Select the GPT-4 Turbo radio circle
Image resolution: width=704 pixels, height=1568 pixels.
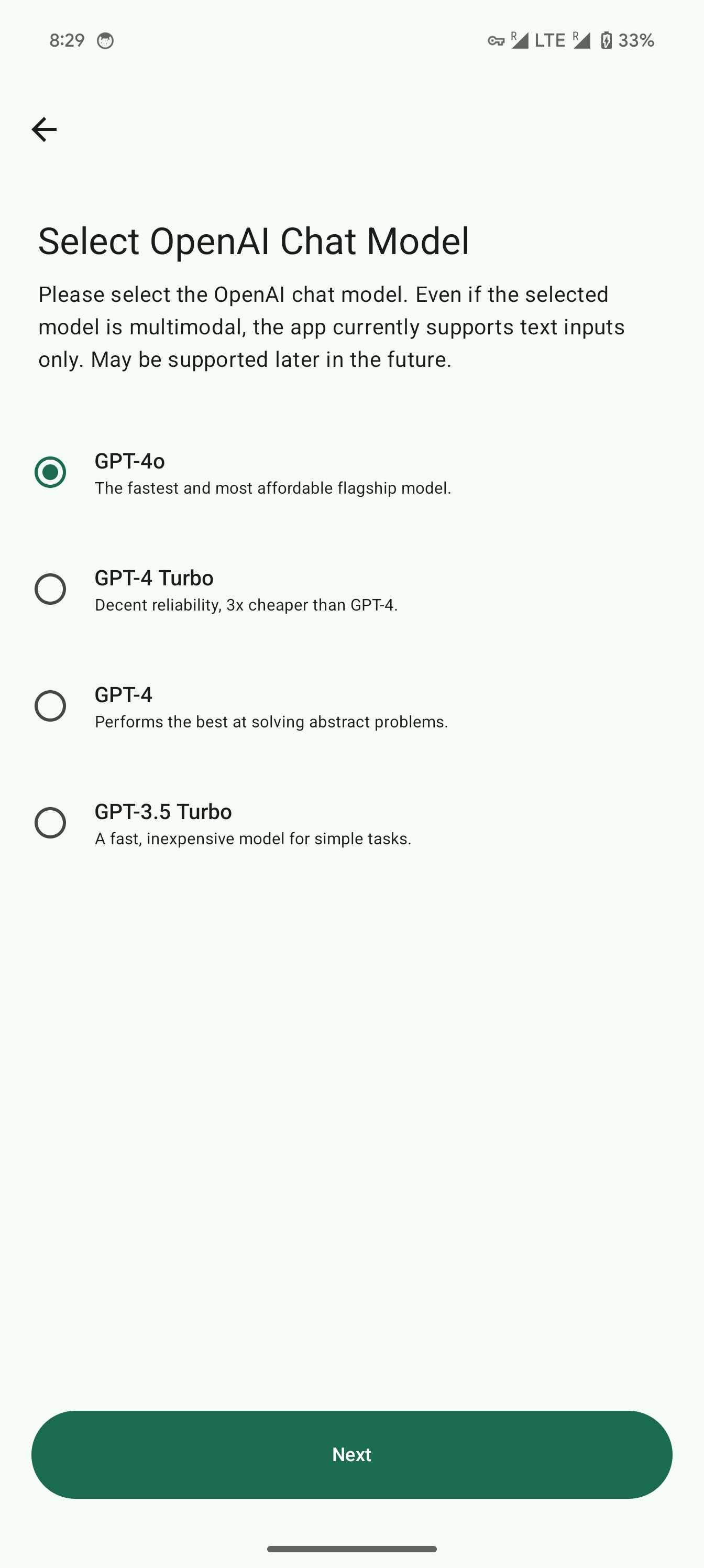[50, 589]
